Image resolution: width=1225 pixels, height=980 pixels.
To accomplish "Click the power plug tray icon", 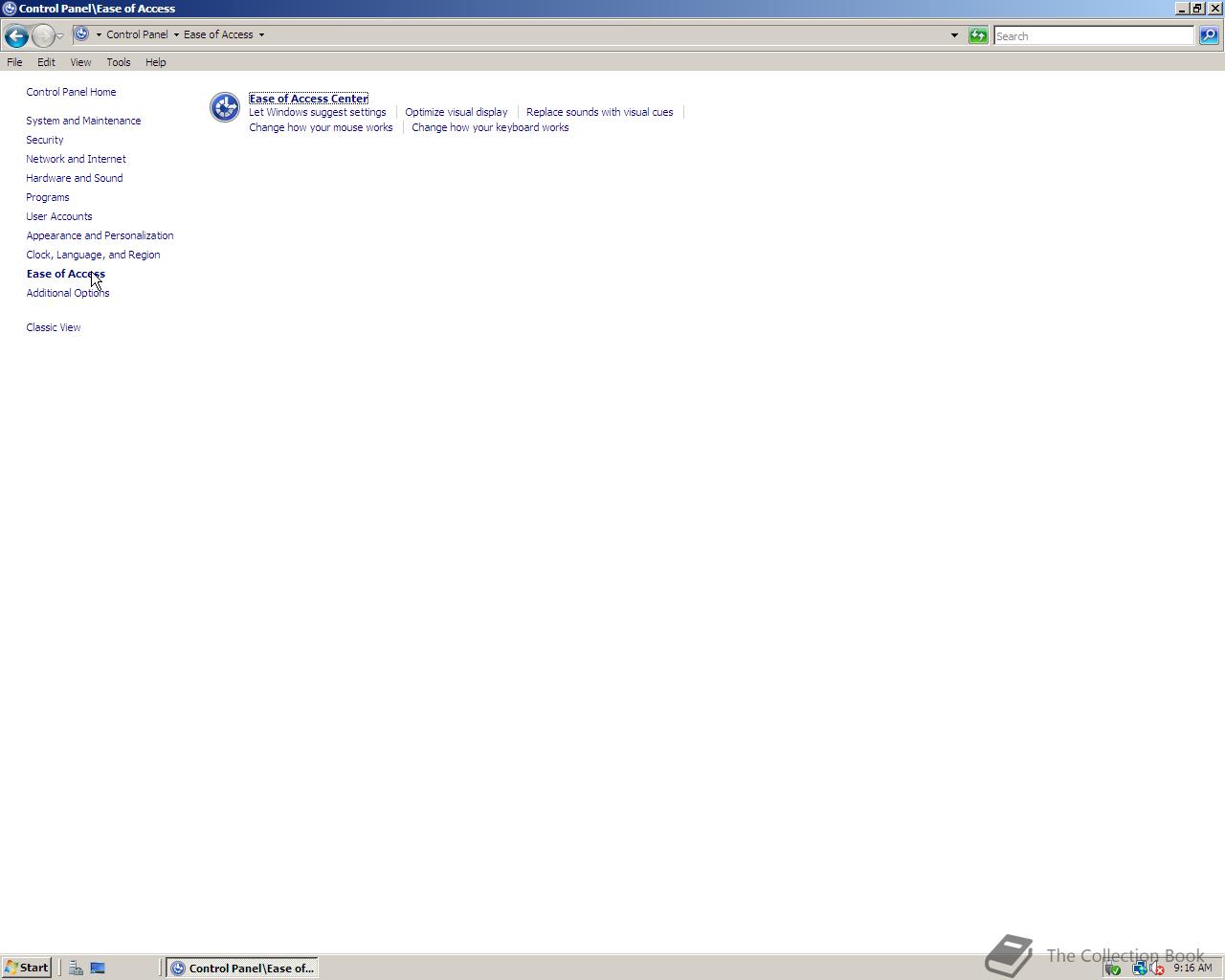I will point(1113,969).
